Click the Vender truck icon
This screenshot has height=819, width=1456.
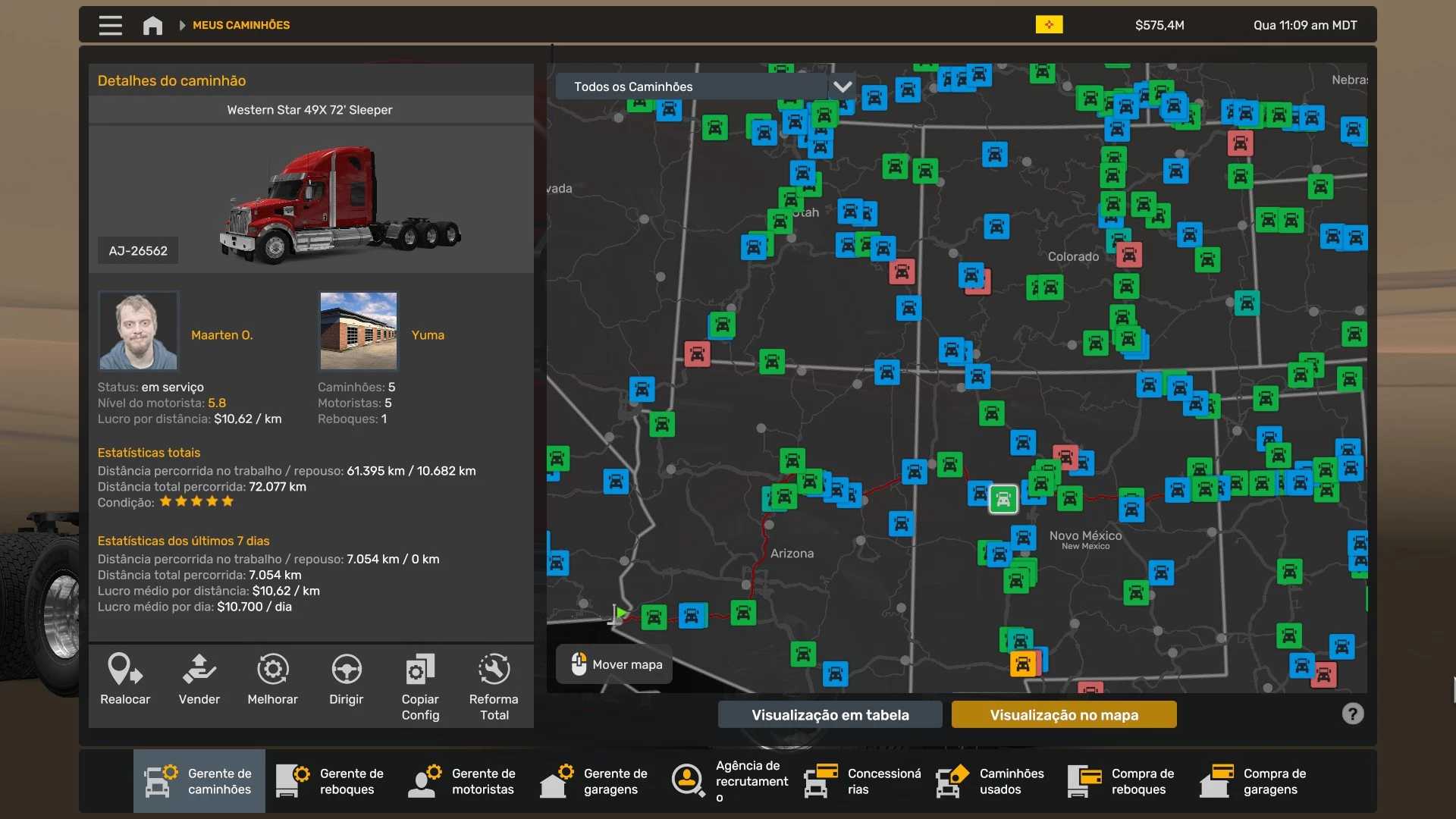coord(199,670)
